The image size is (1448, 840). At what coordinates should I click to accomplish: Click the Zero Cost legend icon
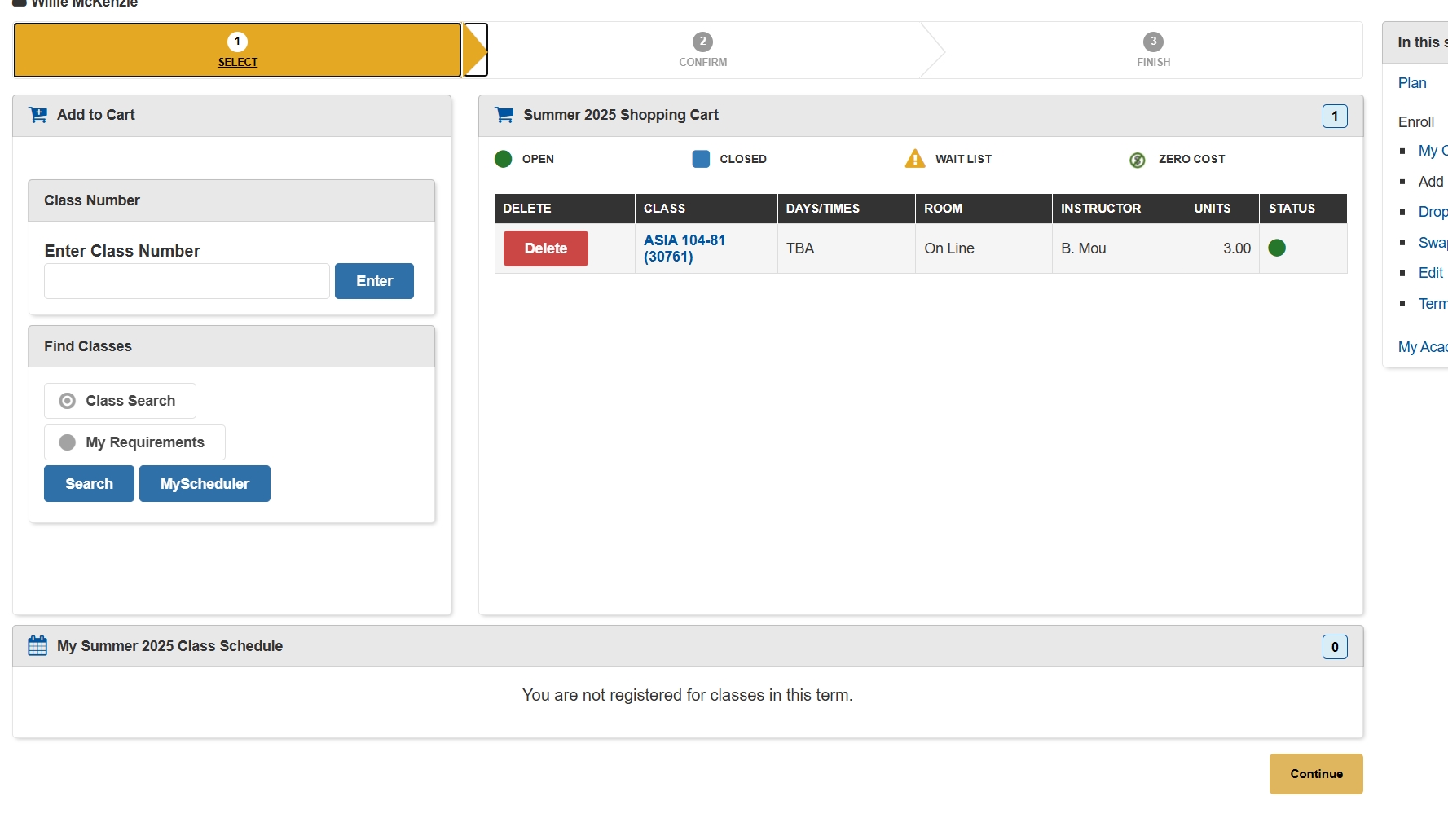[x=1137, y=160]
